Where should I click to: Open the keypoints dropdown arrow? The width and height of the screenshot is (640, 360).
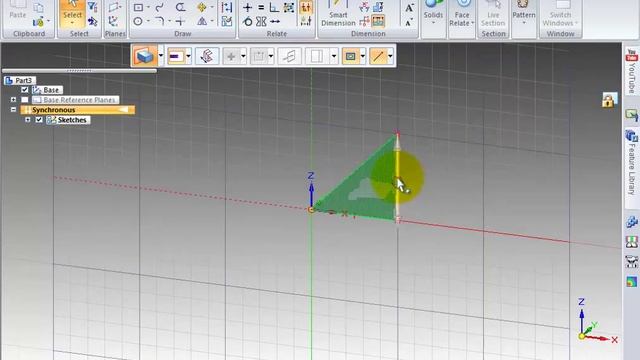pyautogui.click(x=243, y=56)
